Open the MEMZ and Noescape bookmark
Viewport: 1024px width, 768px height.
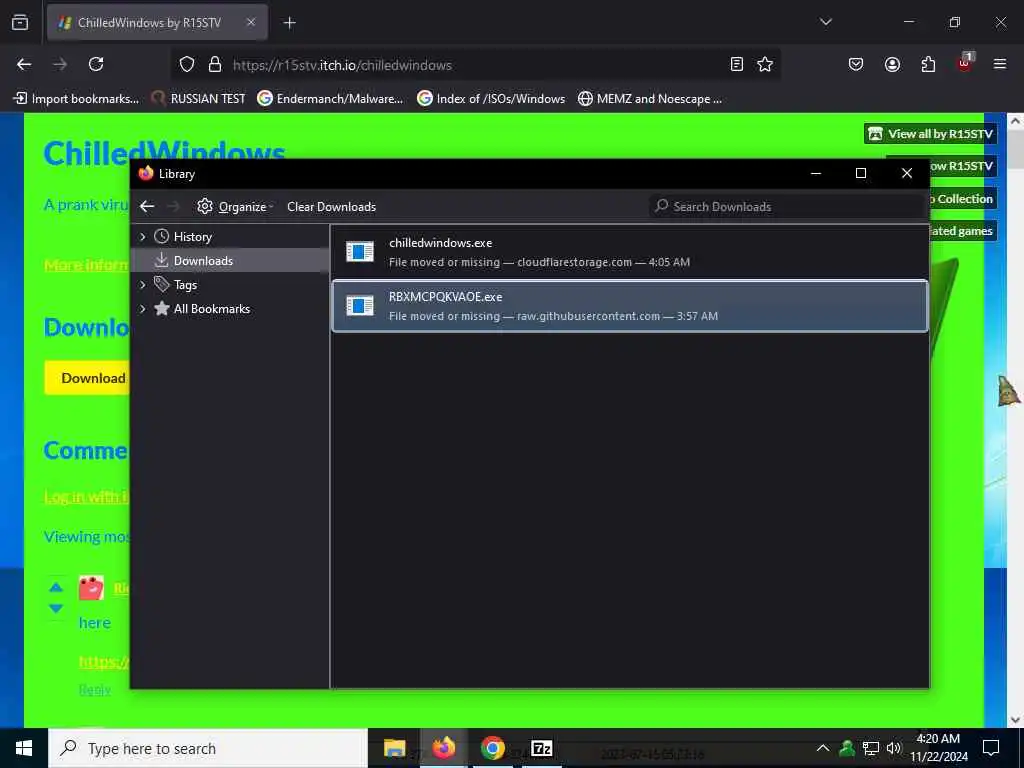coord(650,99)
